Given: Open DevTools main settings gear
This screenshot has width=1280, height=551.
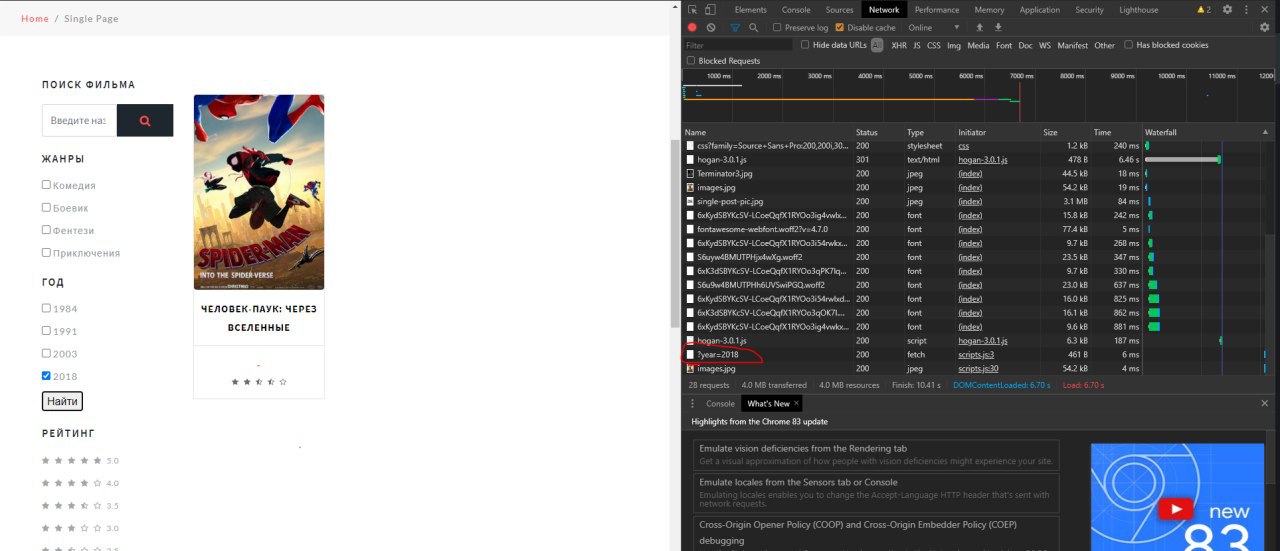Looking at the screenshot, I should tap(1227, 10).
